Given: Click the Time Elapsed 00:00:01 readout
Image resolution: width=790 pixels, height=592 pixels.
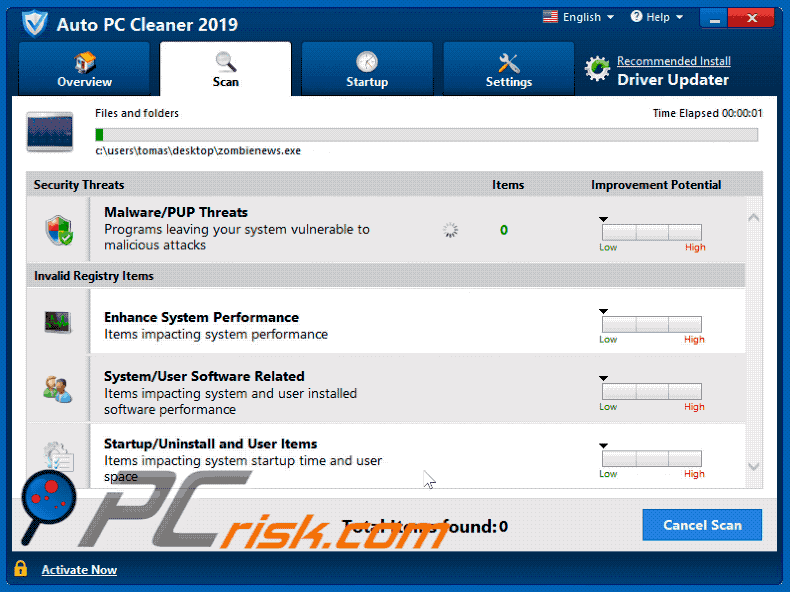Looking at the screenshot, I should 707,113.
